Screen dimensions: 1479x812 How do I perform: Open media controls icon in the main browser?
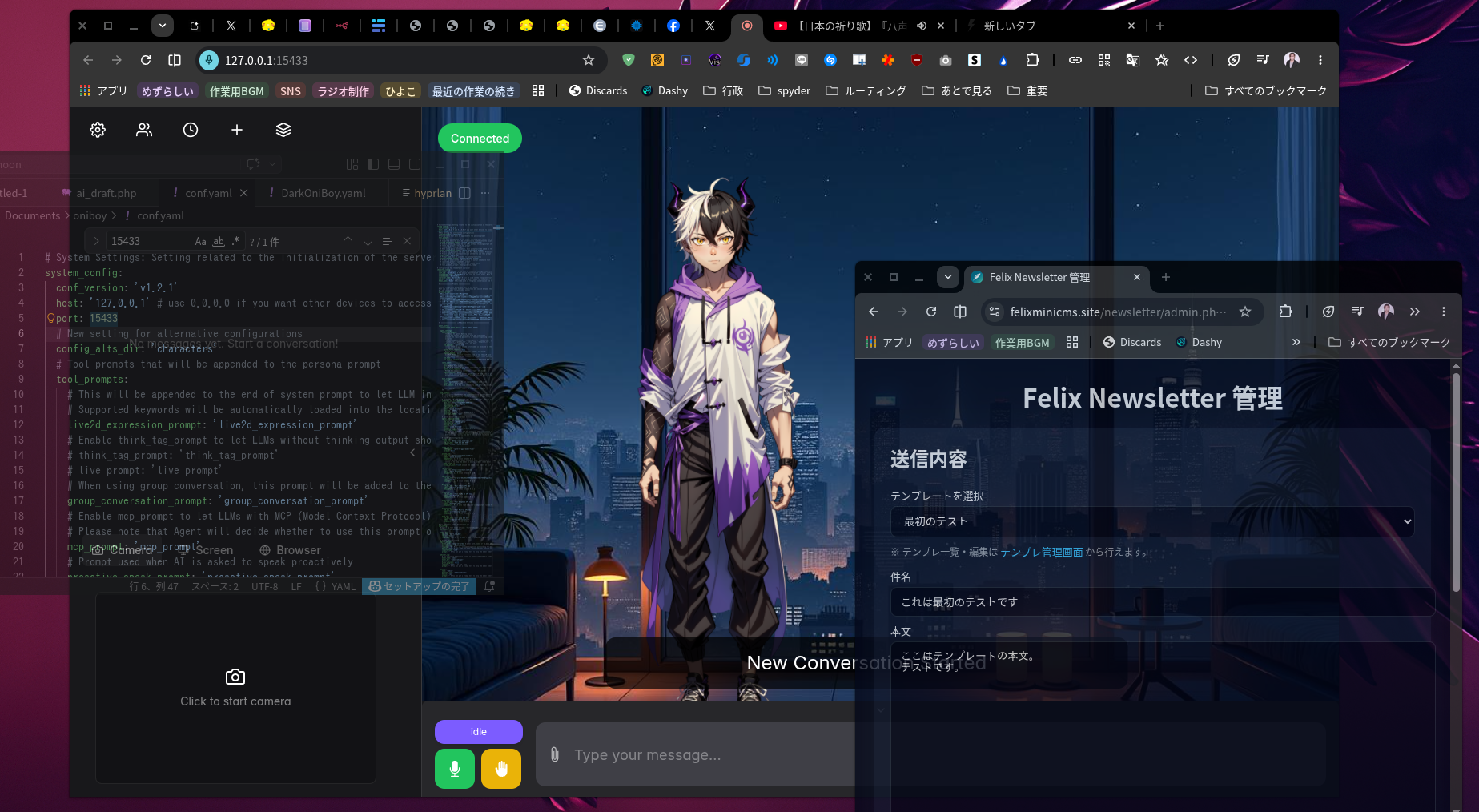(x=1263, y=60)
